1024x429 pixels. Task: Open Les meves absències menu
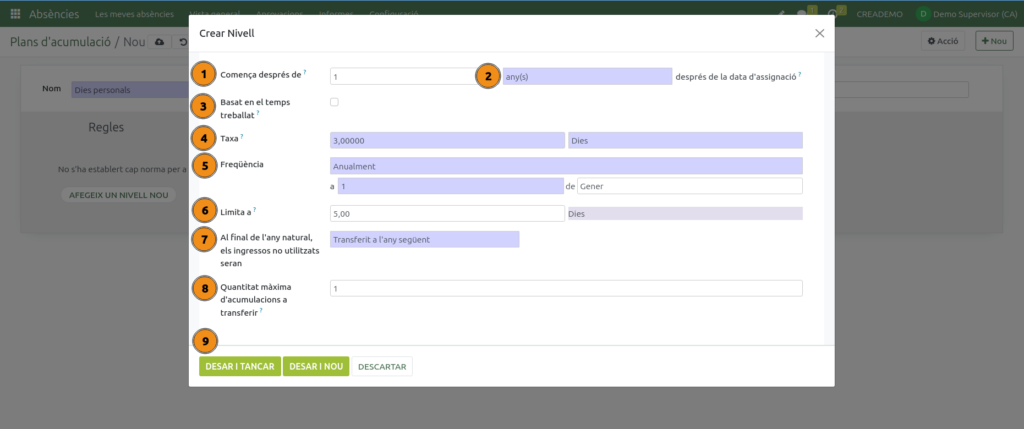[x=134, y=14]
